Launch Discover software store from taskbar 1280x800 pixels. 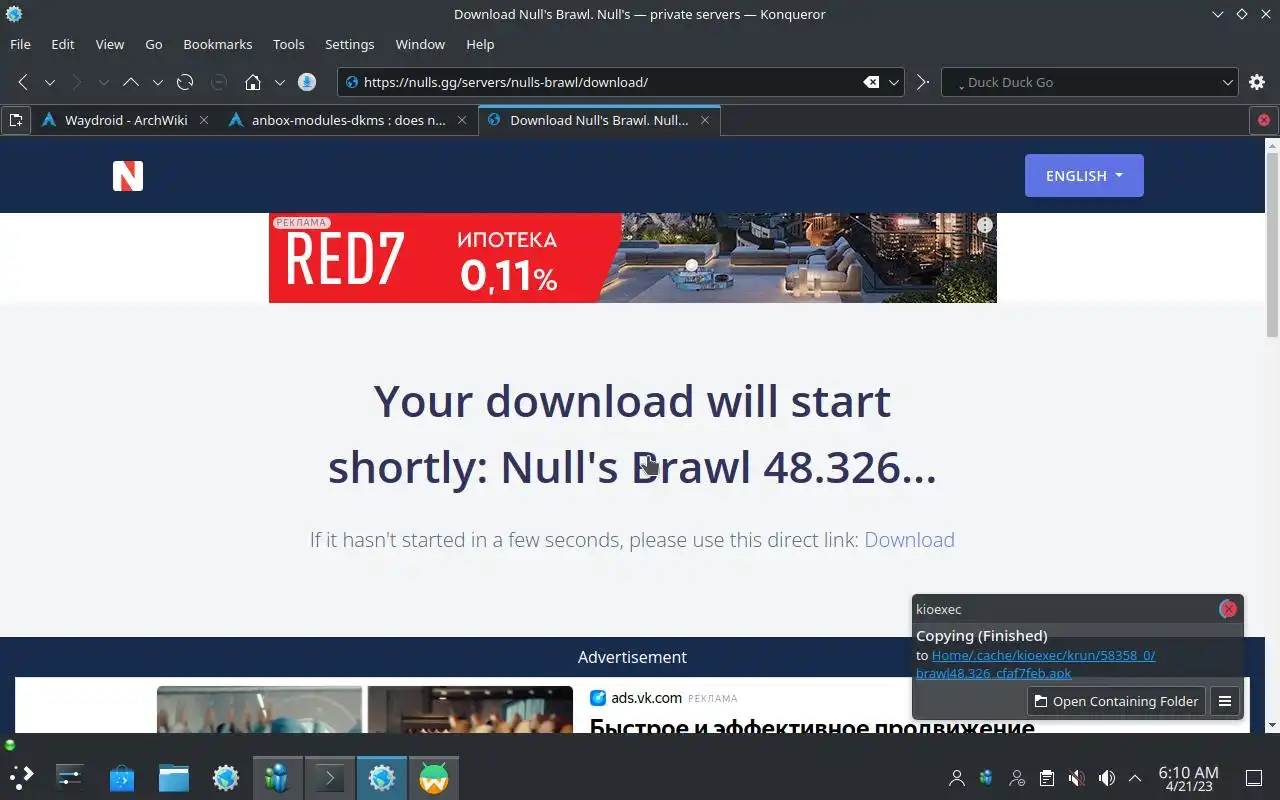click(122, 778)
